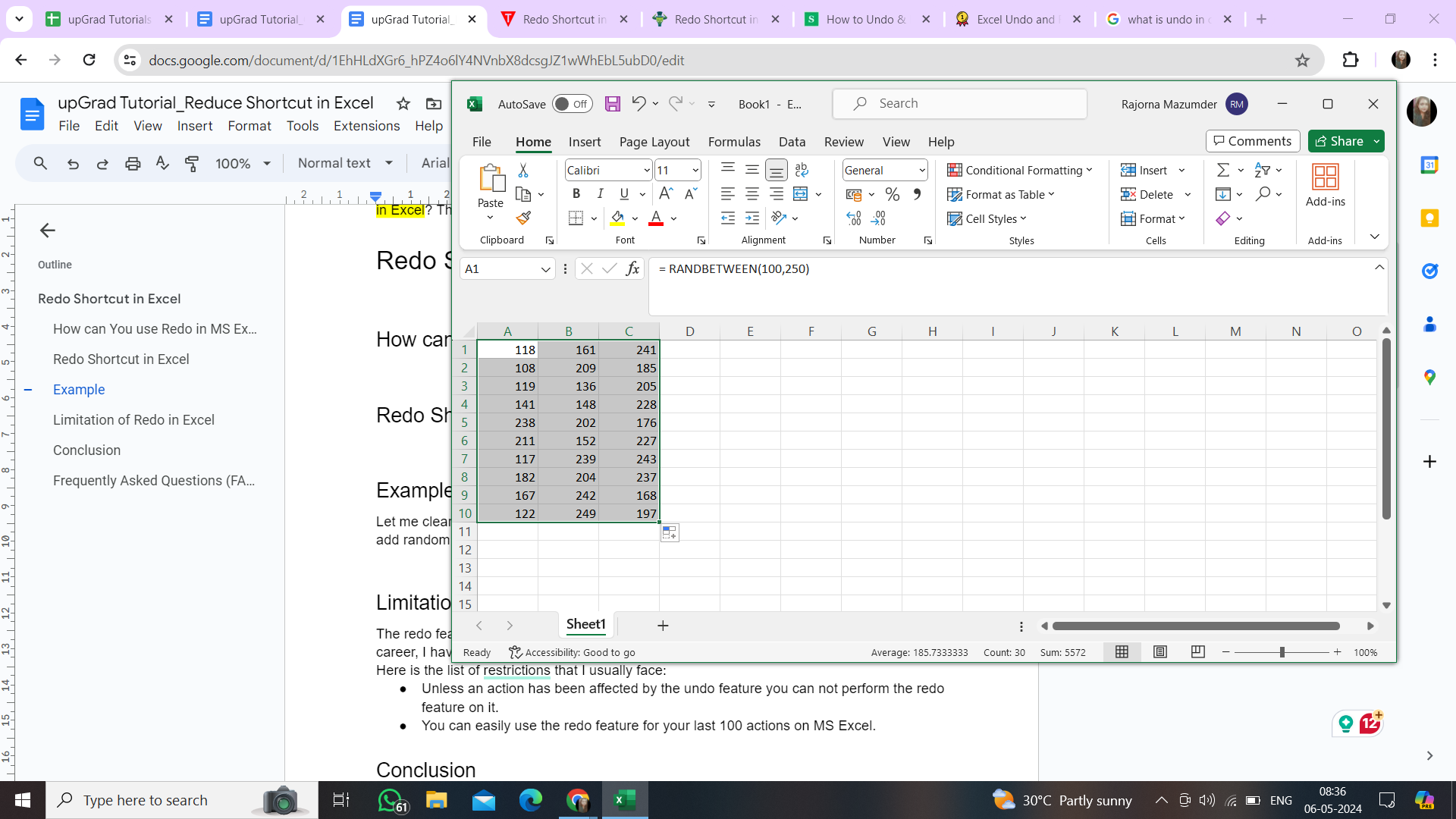
Task: Click Google Docs spelling check icon
Action: click(x=162, y=163)
